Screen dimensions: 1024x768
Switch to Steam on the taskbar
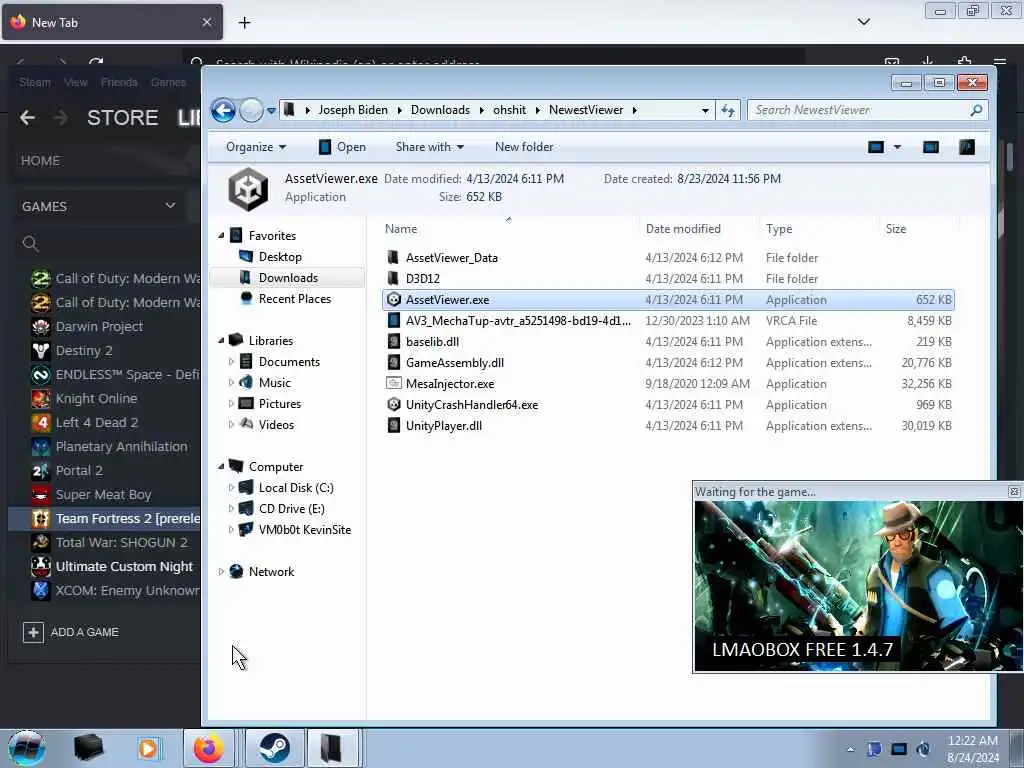click(274, 748)
